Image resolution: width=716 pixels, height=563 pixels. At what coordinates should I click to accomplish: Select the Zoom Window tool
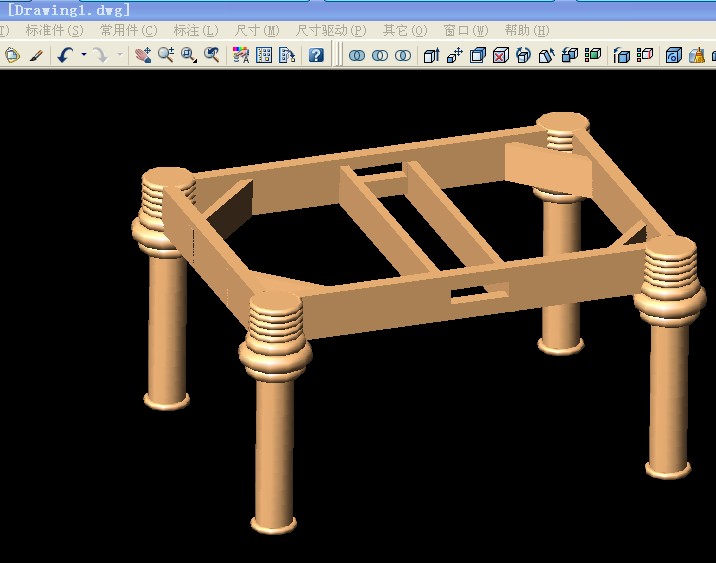(x=189, y=55)
